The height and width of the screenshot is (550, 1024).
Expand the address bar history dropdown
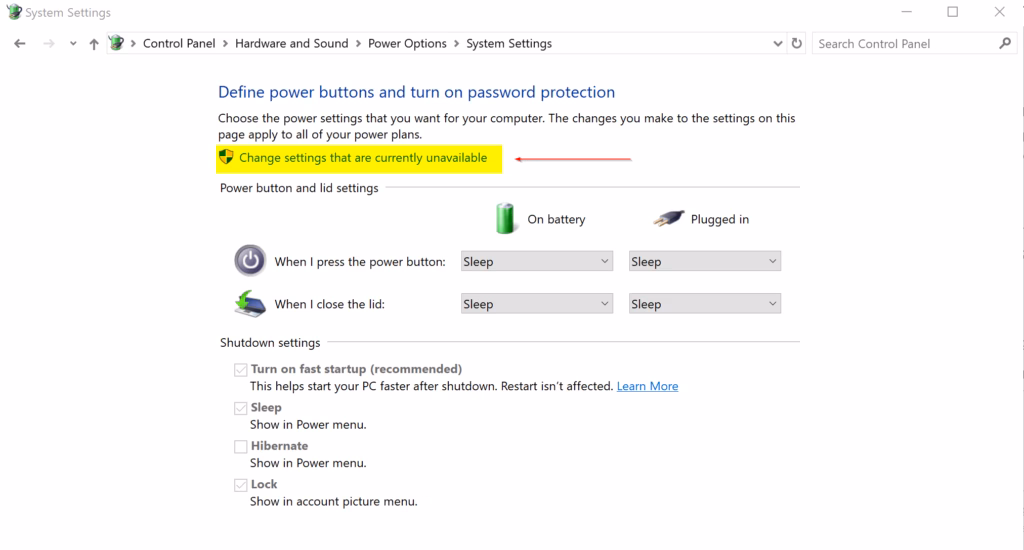(779, 44)
